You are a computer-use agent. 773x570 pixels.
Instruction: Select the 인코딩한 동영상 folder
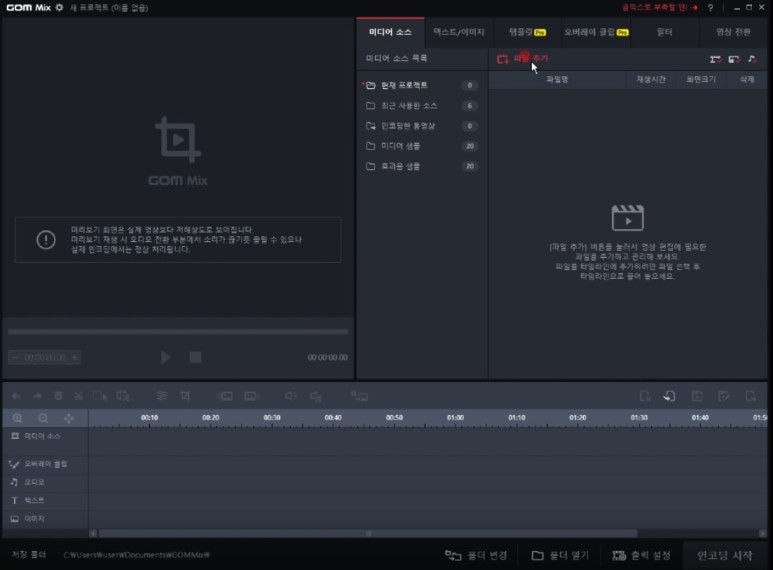[422, 126]
